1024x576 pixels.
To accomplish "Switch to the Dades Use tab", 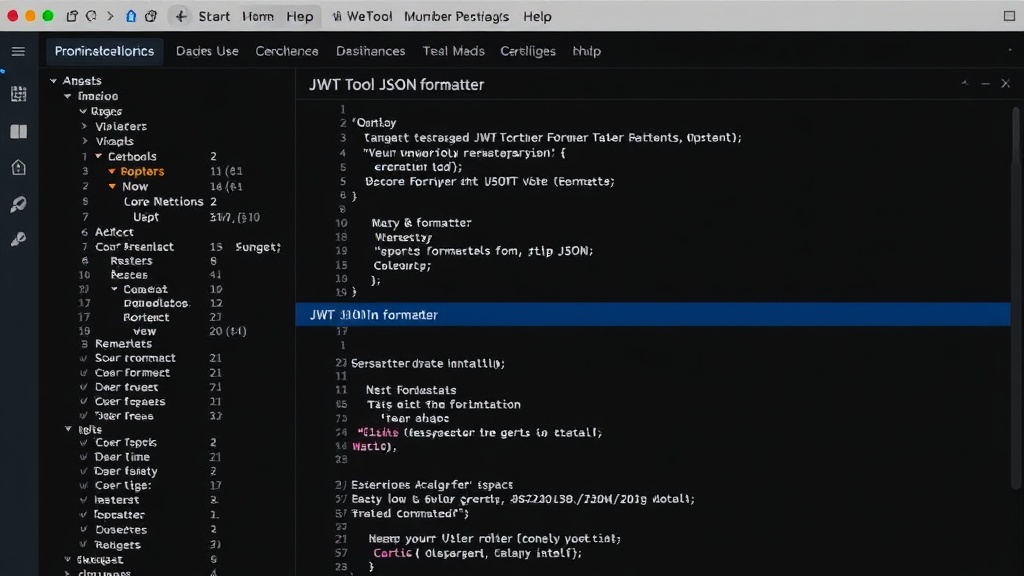I will click(207, 51).
